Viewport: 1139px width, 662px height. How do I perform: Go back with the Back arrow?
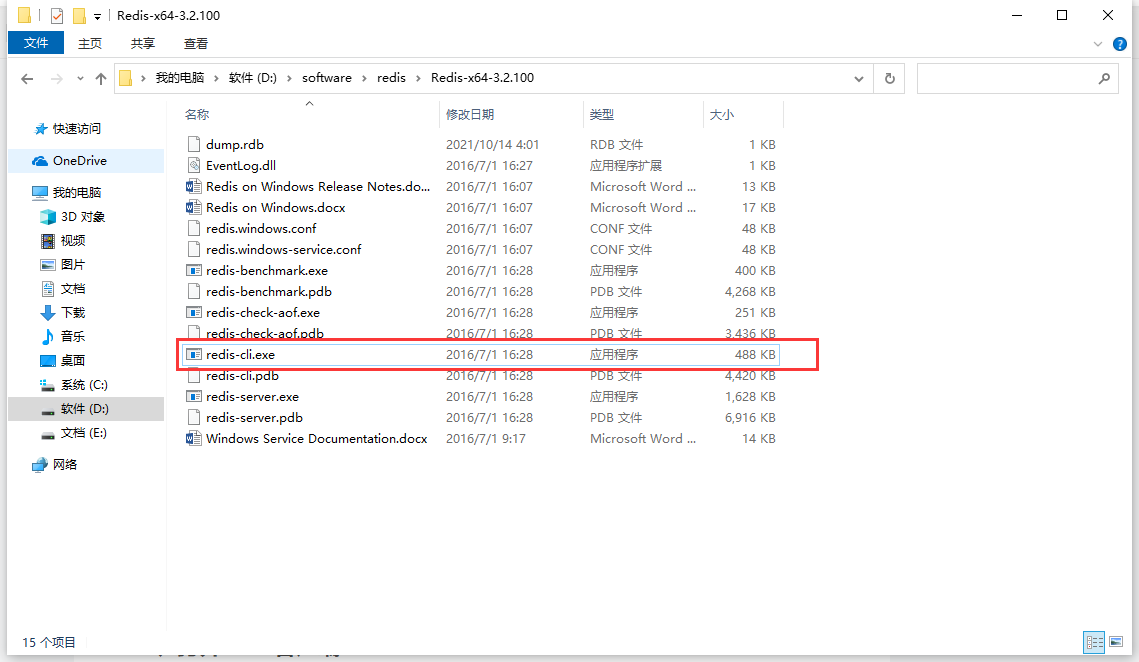pos(27,78)
